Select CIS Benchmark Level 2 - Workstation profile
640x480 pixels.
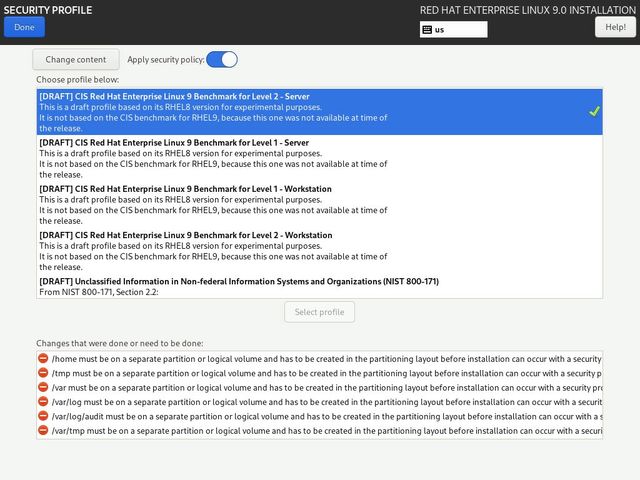pos(319,251)
